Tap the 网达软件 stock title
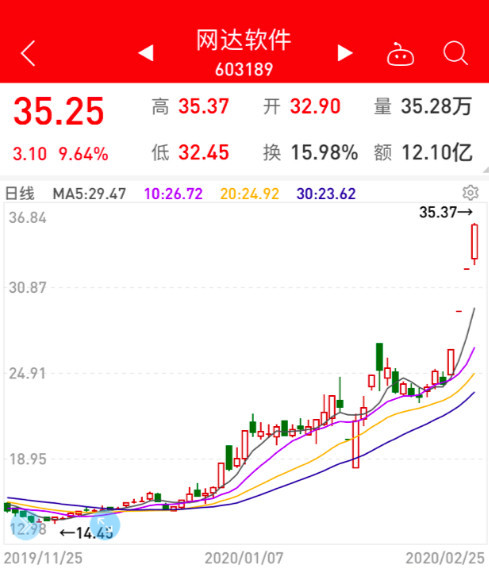 coord(244,40)
